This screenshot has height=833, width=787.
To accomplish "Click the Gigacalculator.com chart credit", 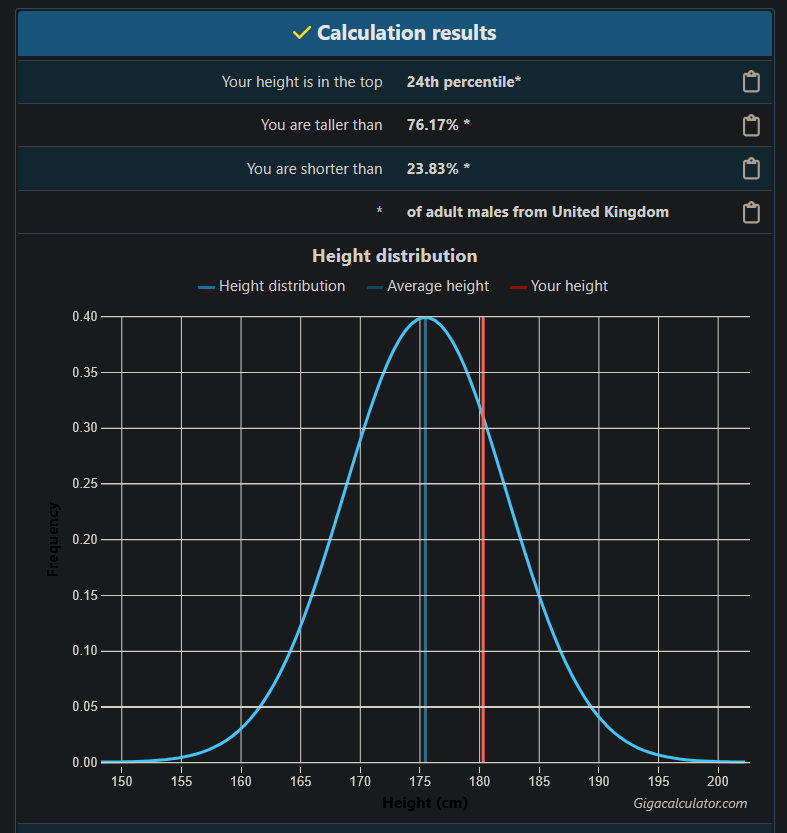I will (x=690, y=803).
